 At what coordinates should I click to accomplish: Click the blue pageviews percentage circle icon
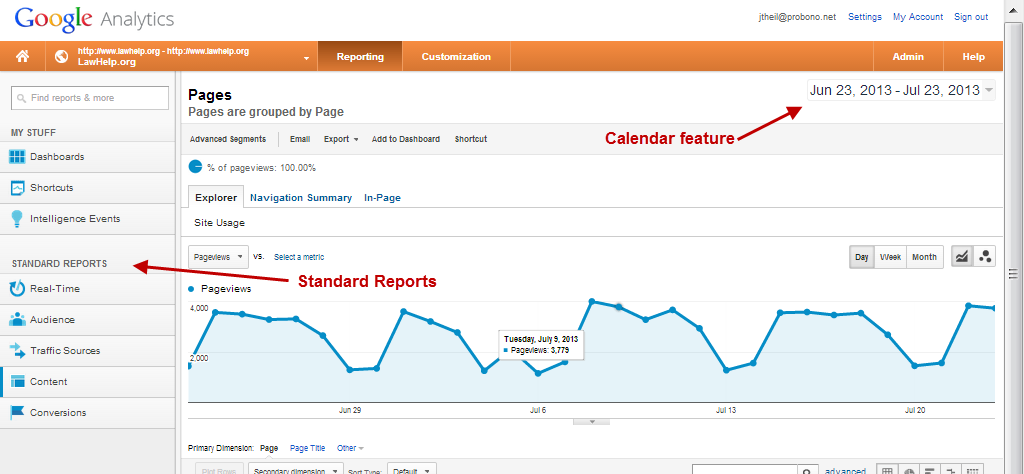click(x=195, y=167)
